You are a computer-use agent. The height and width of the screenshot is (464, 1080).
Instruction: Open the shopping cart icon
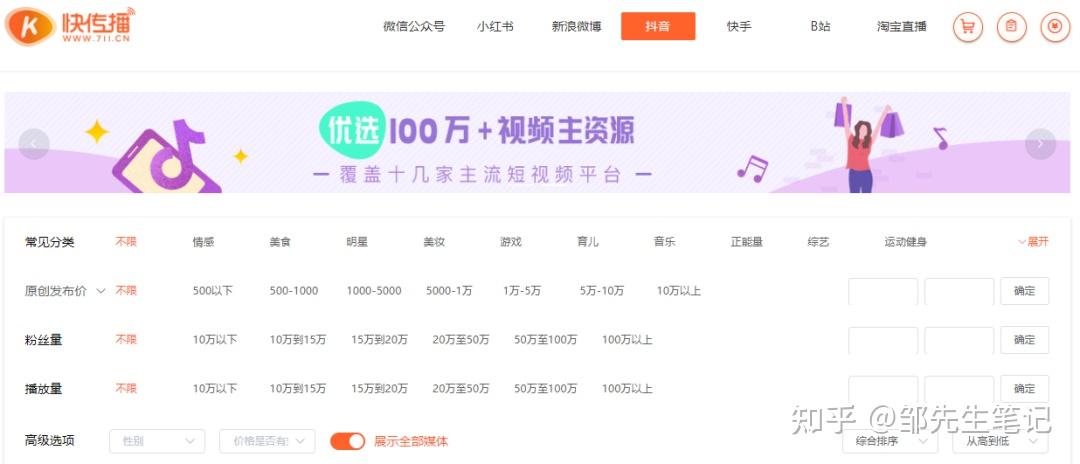(968, 27)
